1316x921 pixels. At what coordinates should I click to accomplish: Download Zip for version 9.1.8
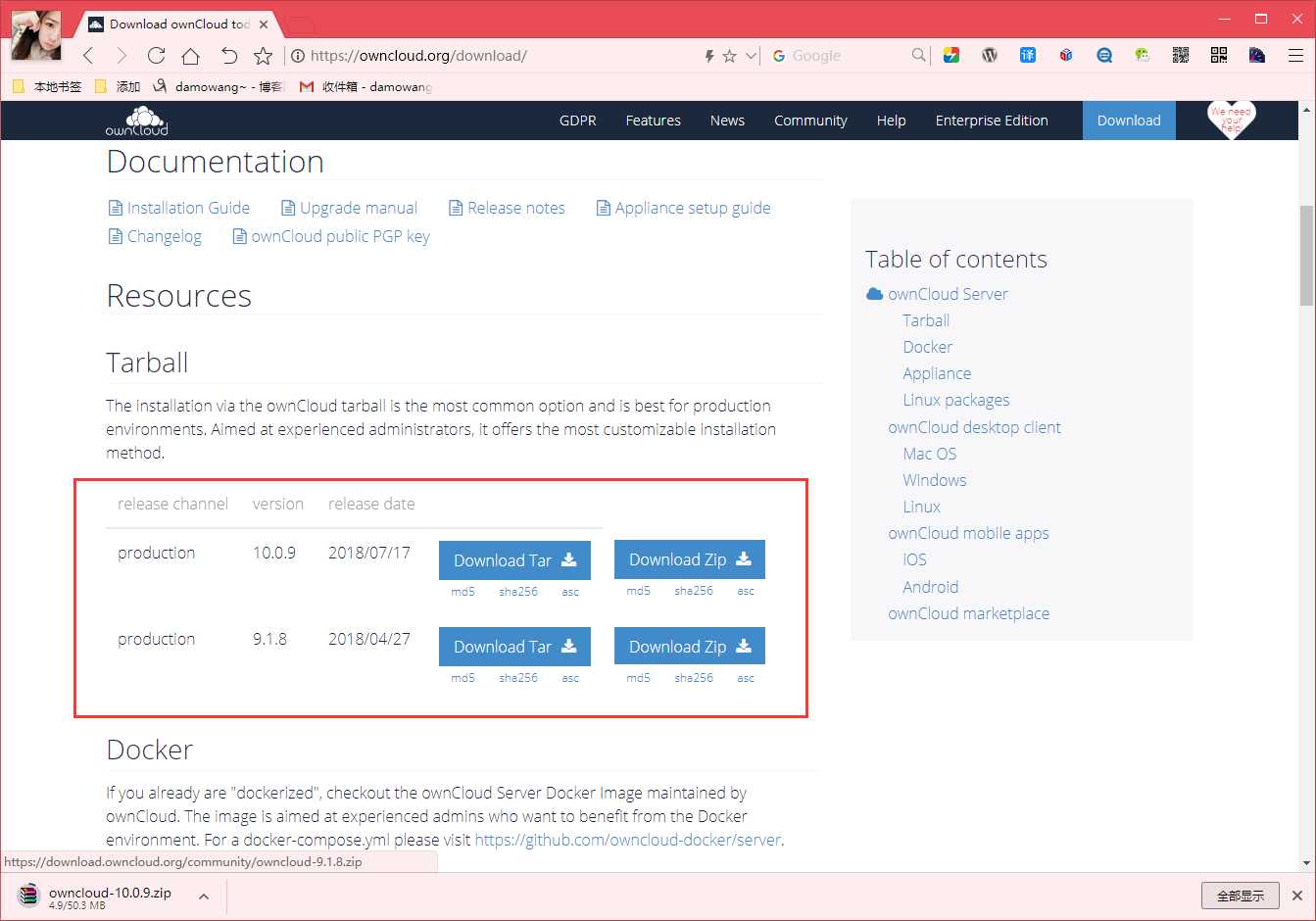click(x=690, y=647)
